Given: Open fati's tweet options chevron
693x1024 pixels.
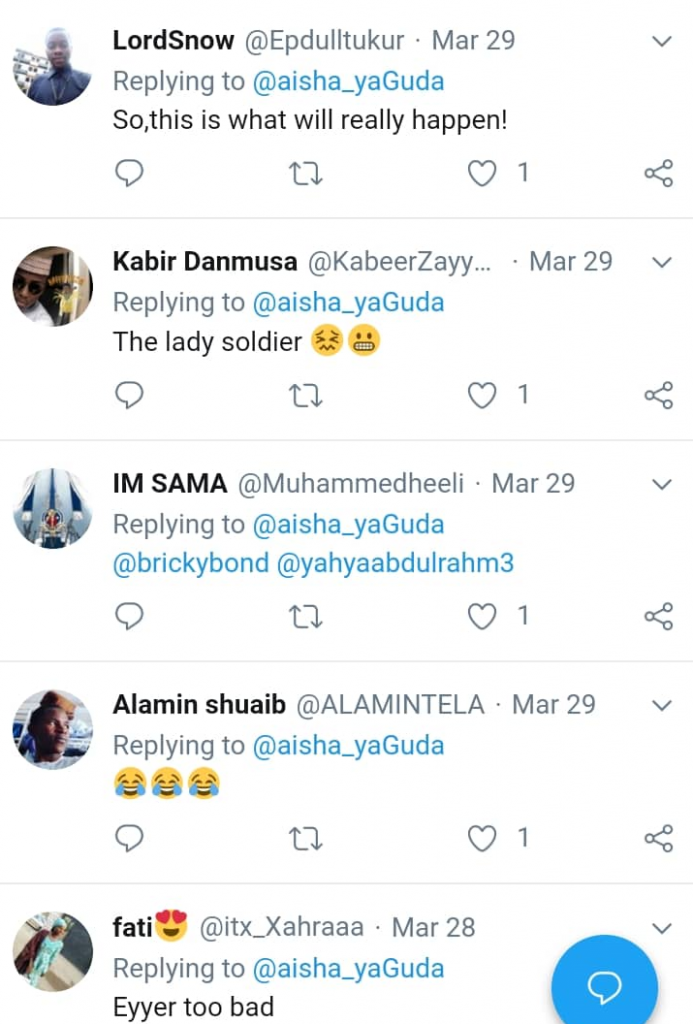Looking at the screenshot, I should pos(661,928).
